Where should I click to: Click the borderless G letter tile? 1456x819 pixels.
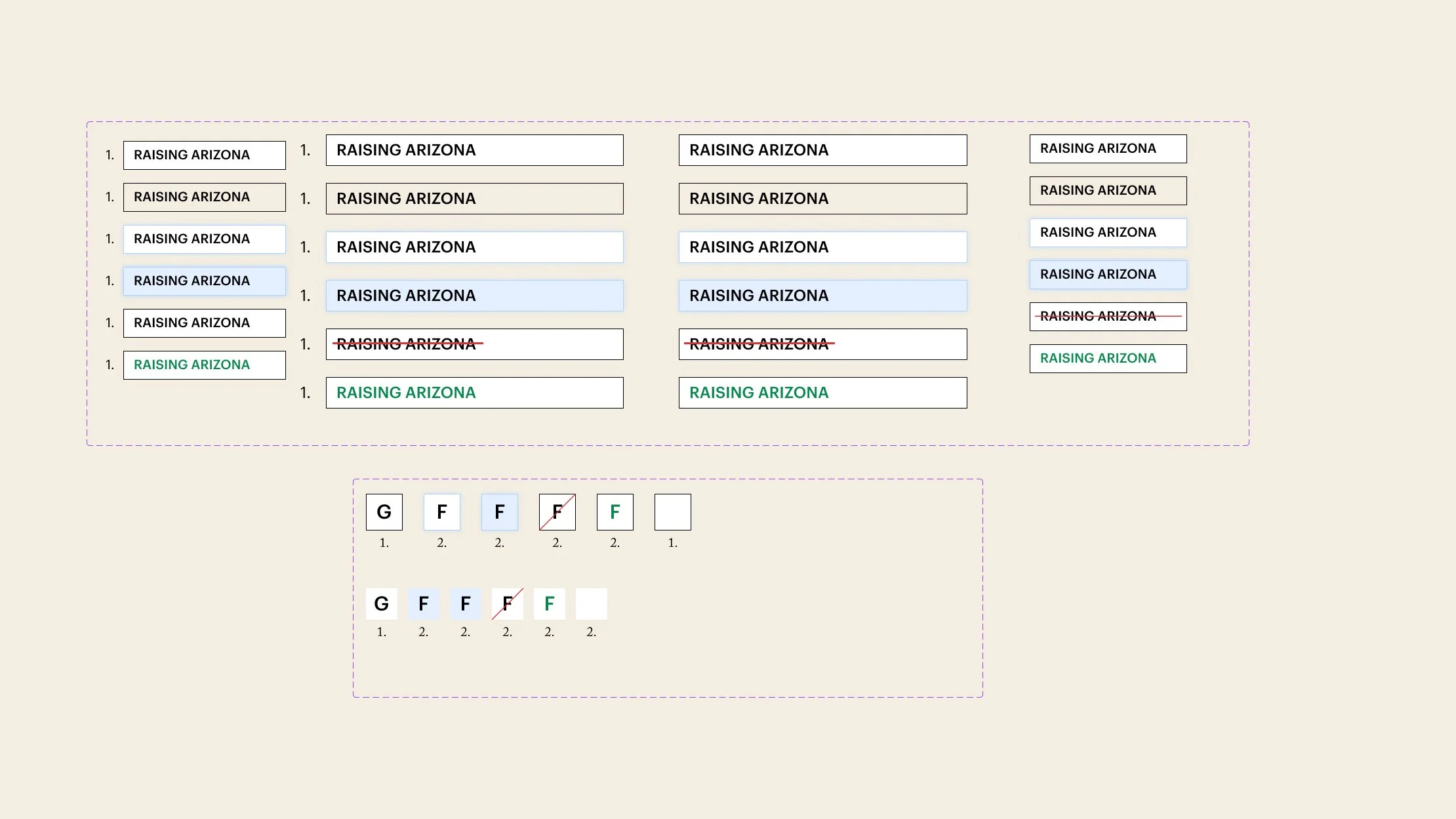click(382, 604)
